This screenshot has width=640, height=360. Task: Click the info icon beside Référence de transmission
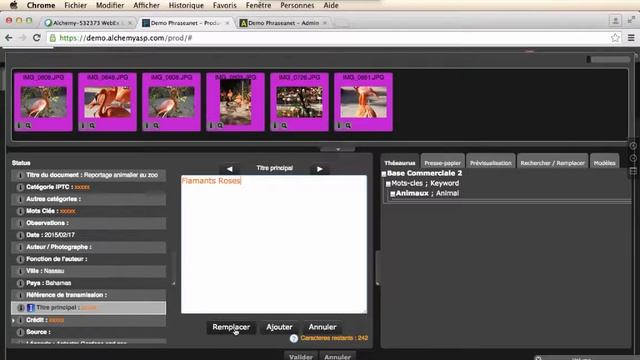[20, 295]
